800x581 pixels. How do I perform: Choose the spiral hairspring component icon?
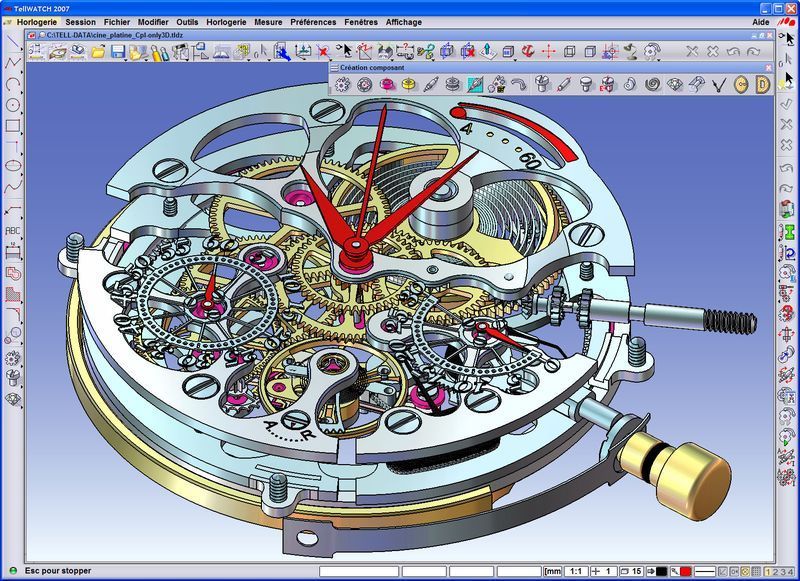pos(652,84)
